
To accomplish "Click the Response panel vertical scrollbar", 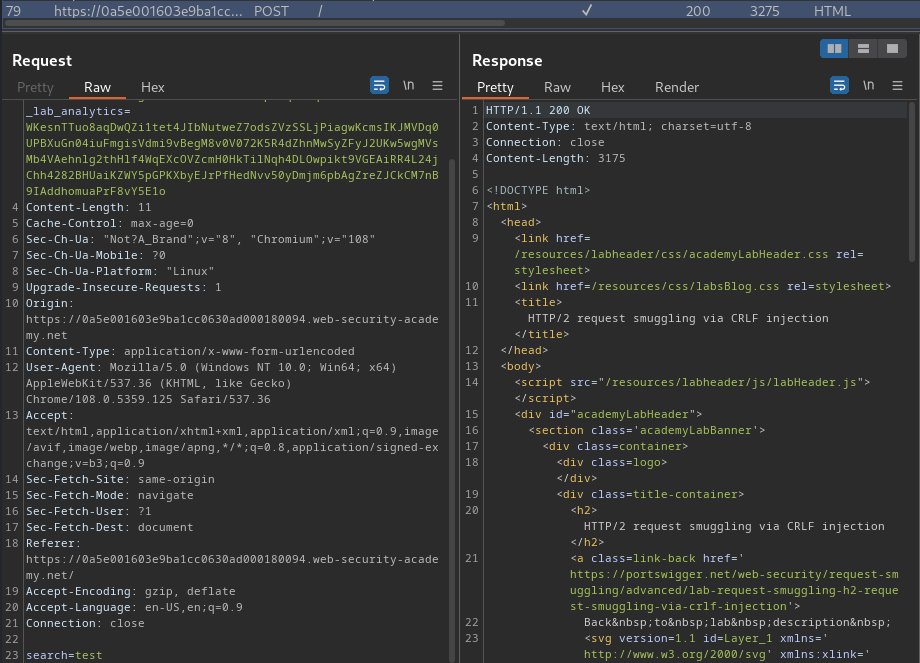I will coord(912,182).
